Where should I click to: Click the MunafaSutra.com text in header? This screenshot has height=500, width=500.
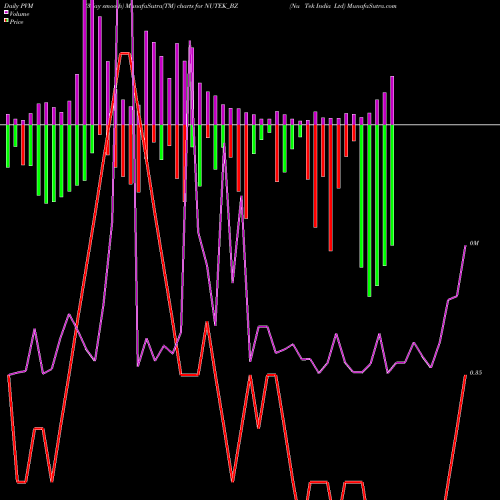tap(371, 6)
